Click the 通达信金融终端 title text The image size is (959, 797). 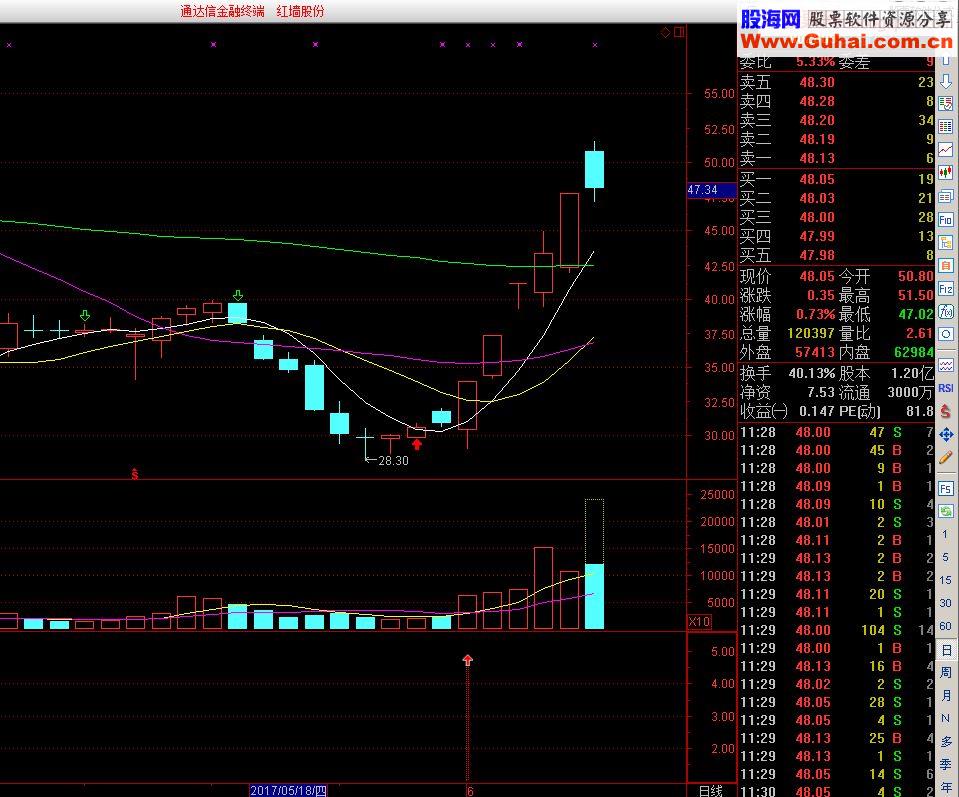223,11
